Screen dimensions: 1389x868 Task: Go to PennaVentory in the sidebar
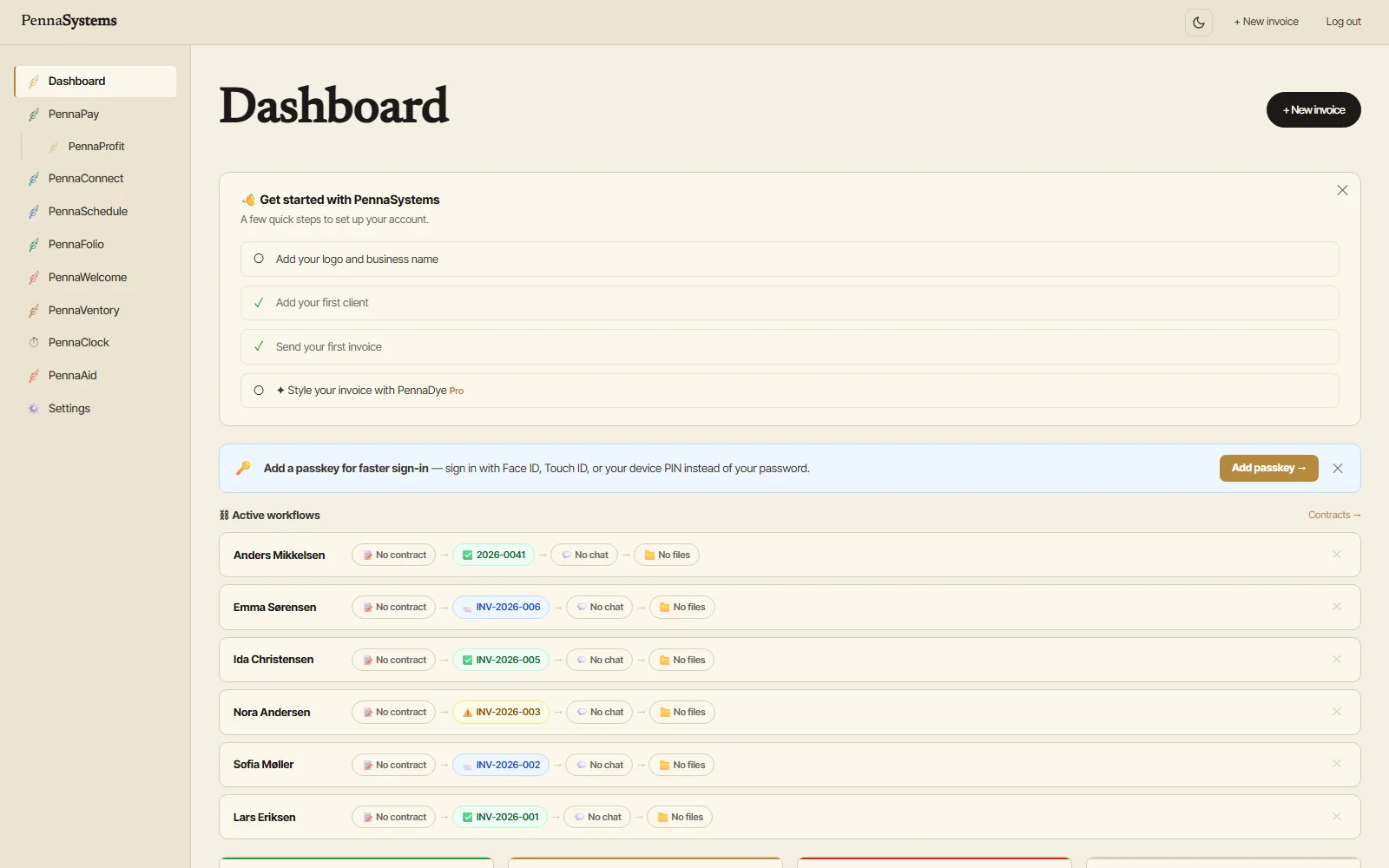pos(95,311)
